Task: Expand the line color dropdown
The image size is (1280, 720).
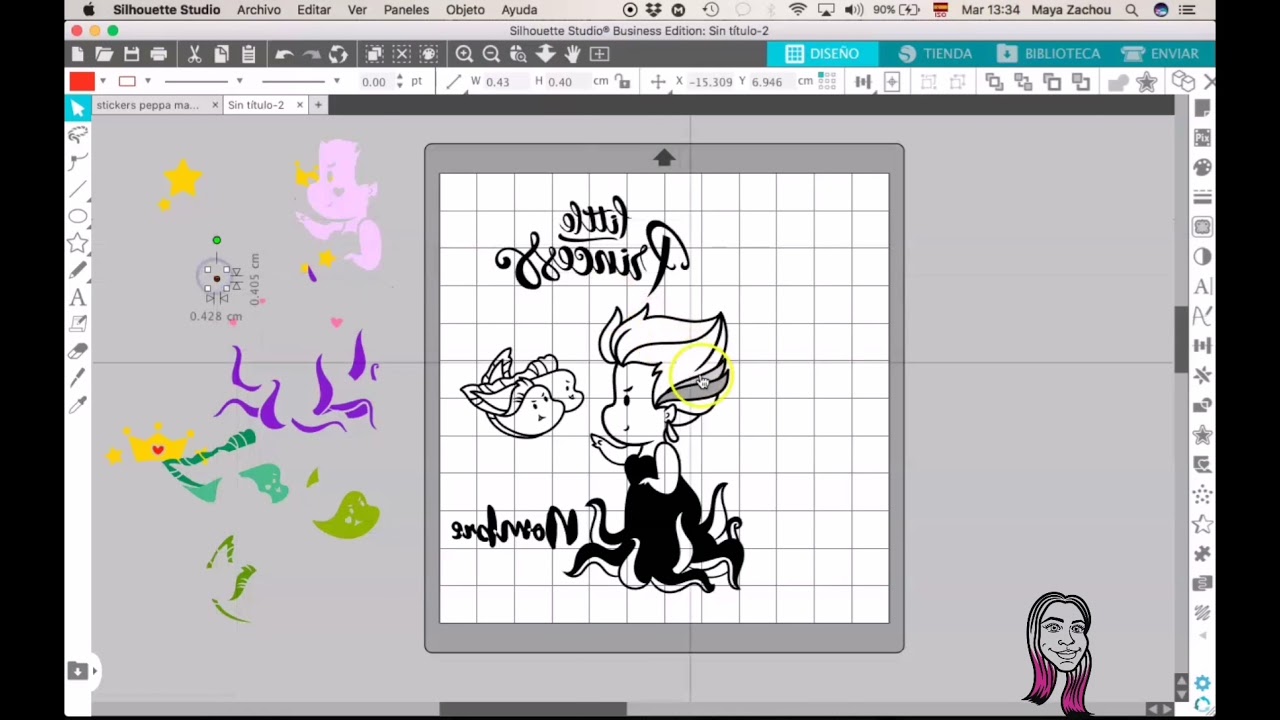Action: [x=148, y=81]
